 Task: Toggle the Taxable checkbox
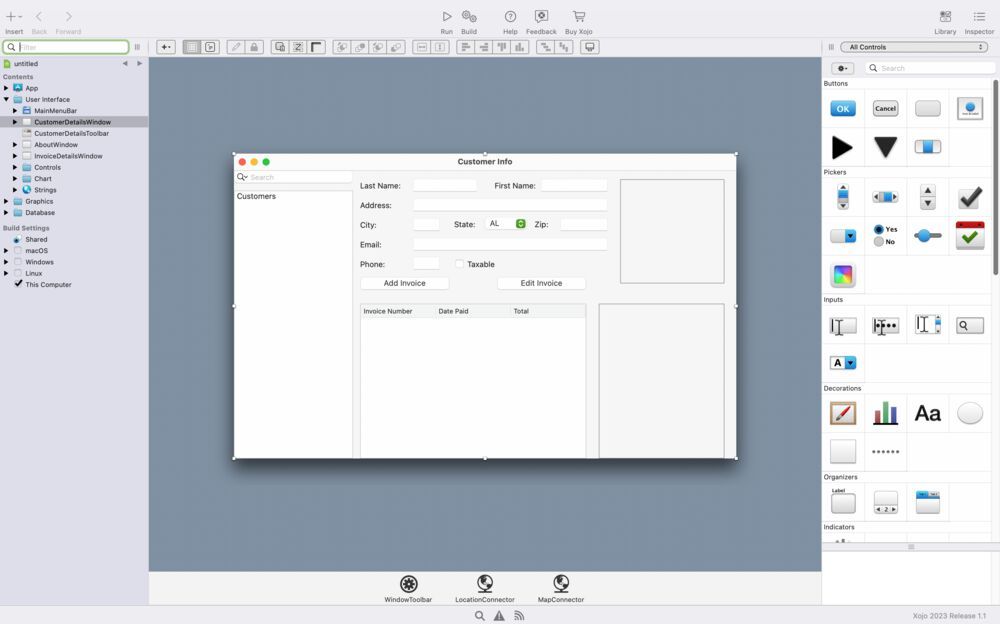coord(459,264)
